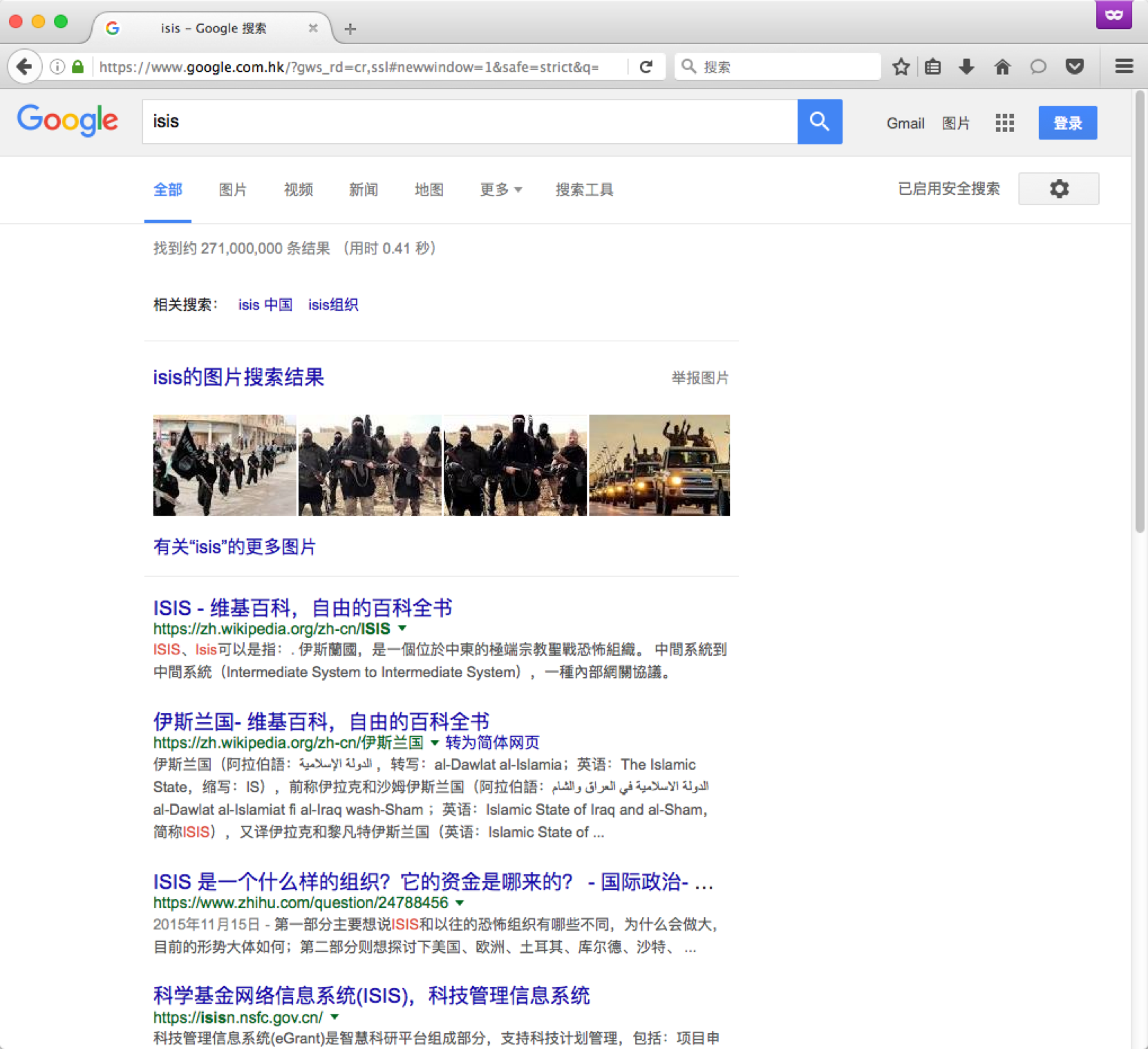Click the blue Google search magnifier button
This screenshot has height=1049, width=1148.
tap(820, 122)
